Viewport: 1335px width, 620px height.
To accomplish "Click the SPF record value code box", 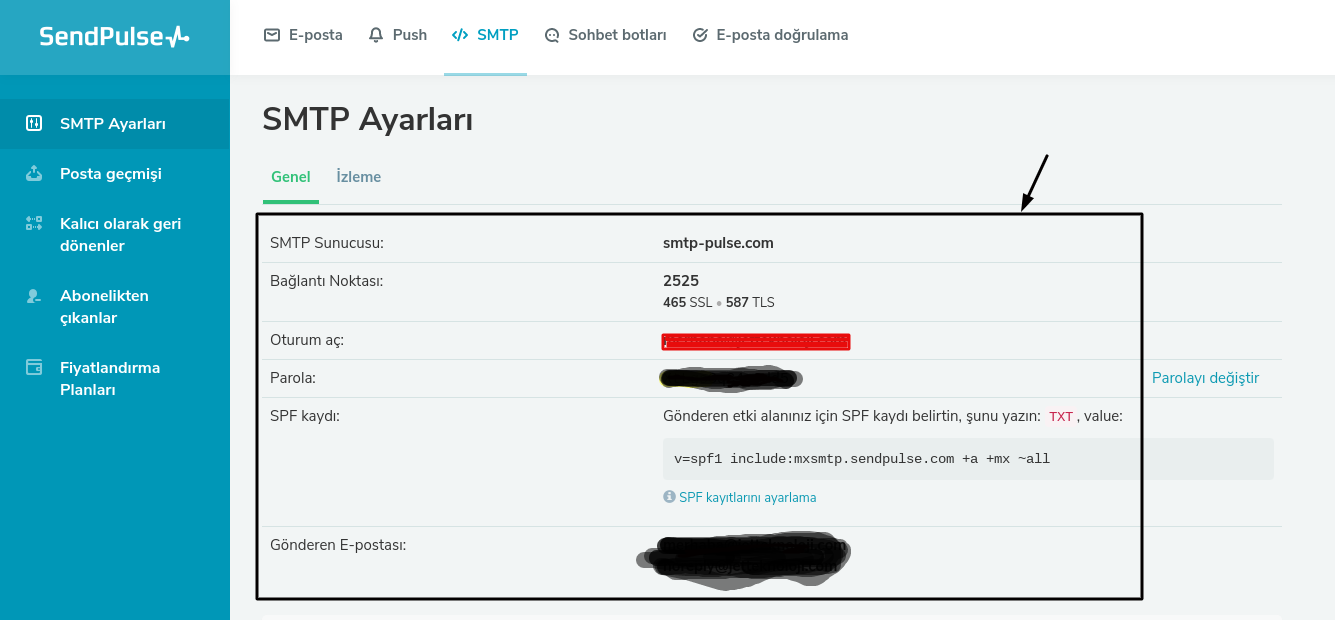I will tap(968, 459).
